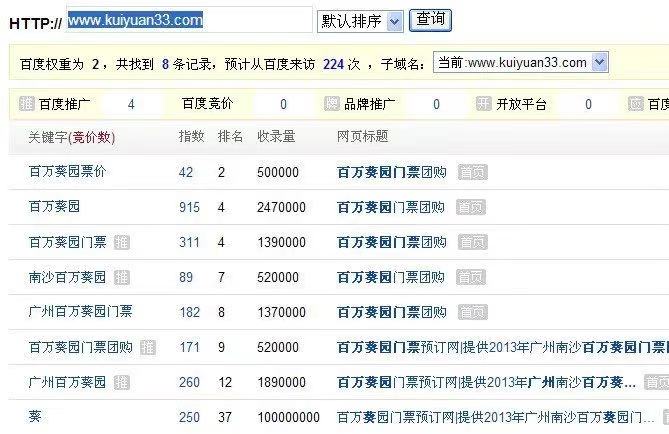The width and height of the screenshot is (669, 434).
Task: Click index value 89
Action: tap(186, 277)
